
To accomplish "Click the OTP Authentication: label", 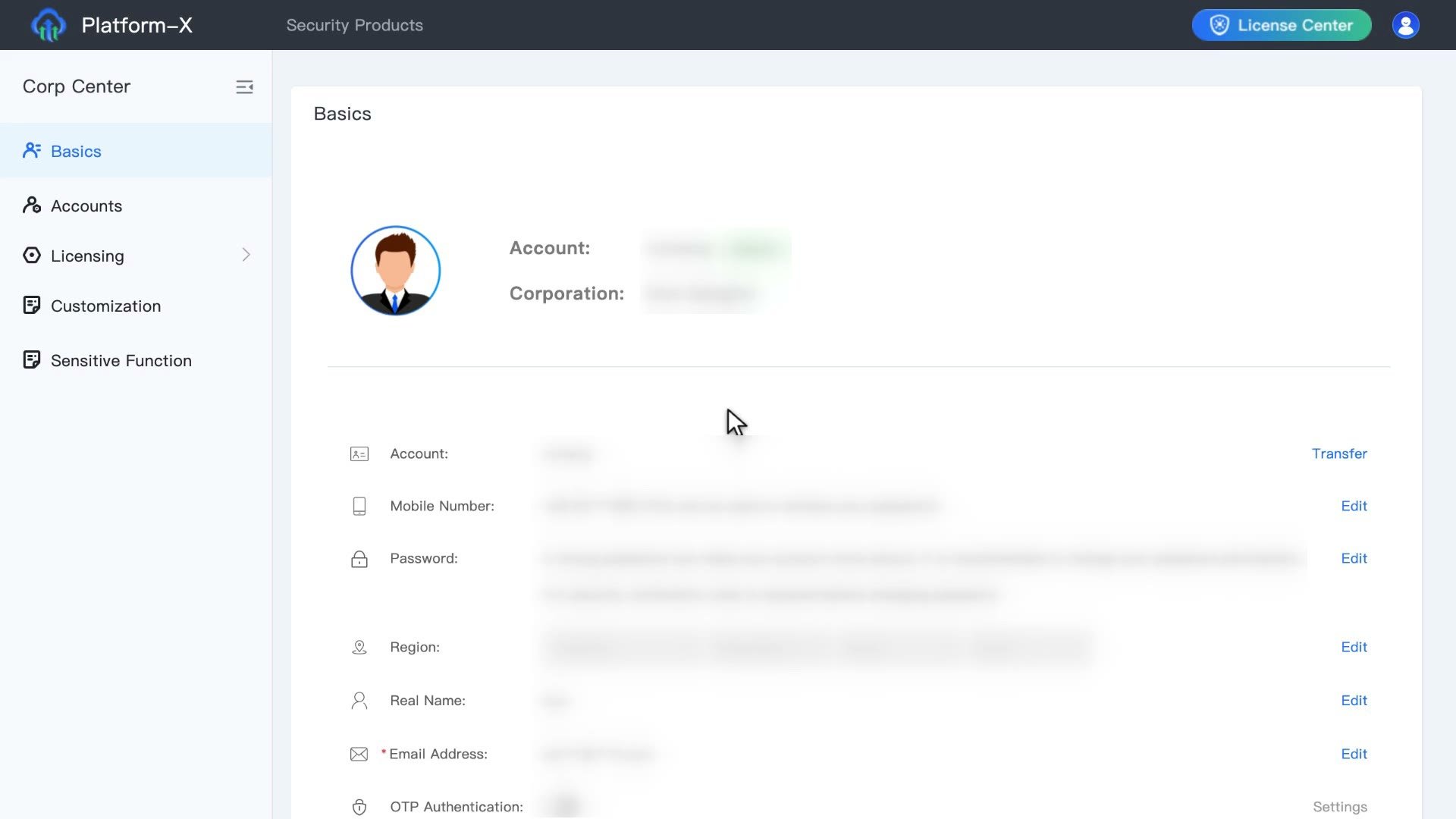I will [457, 807].
